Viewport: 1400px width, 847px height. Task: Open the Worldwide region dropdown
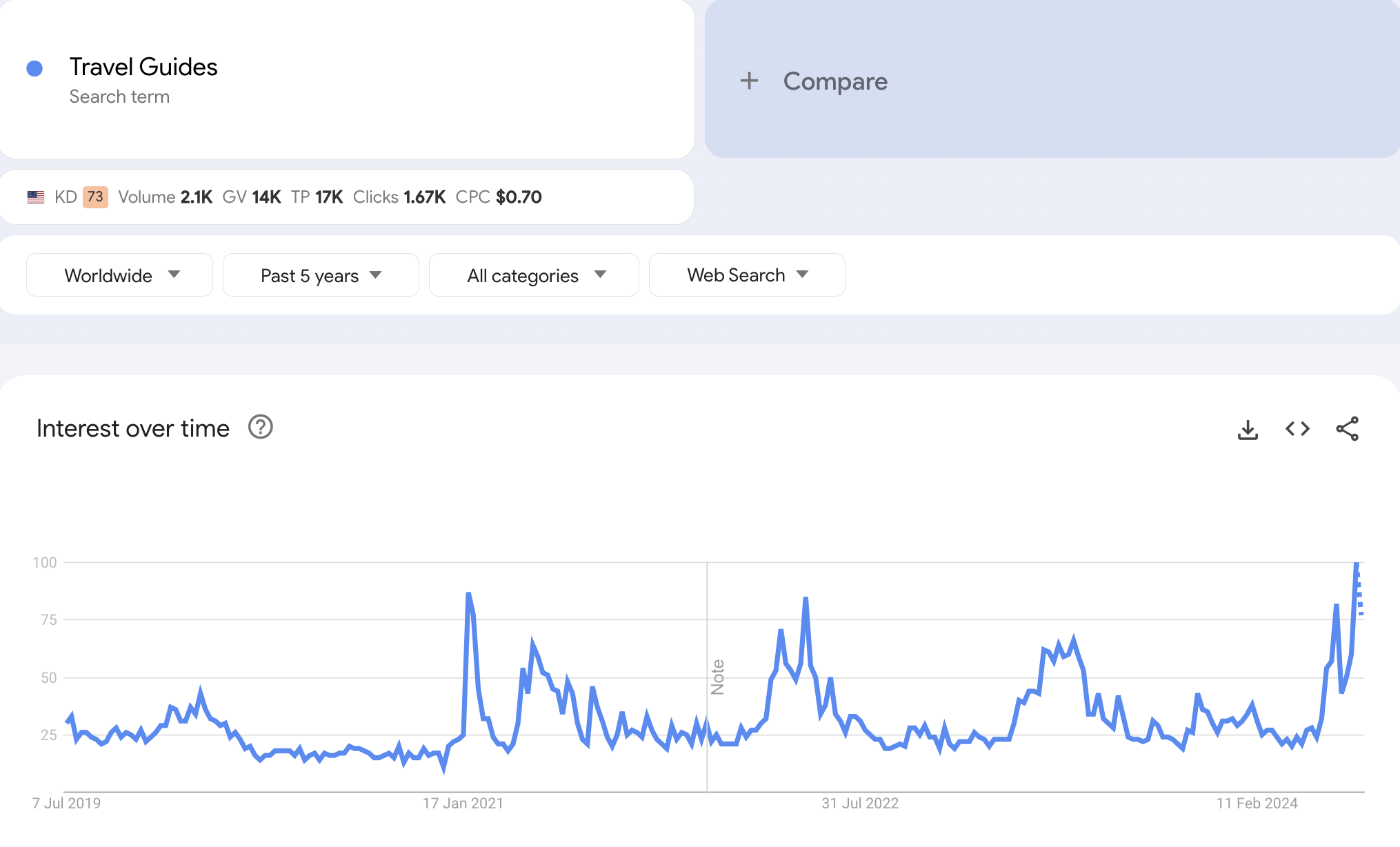(x=119, y=275)
